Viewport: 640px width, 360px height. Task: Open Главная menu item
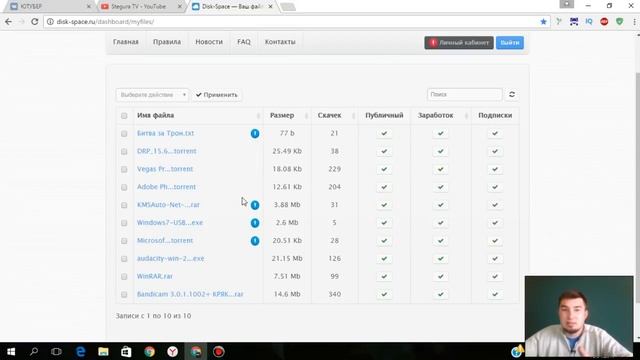pyautogui.click(x=126, y=42)
